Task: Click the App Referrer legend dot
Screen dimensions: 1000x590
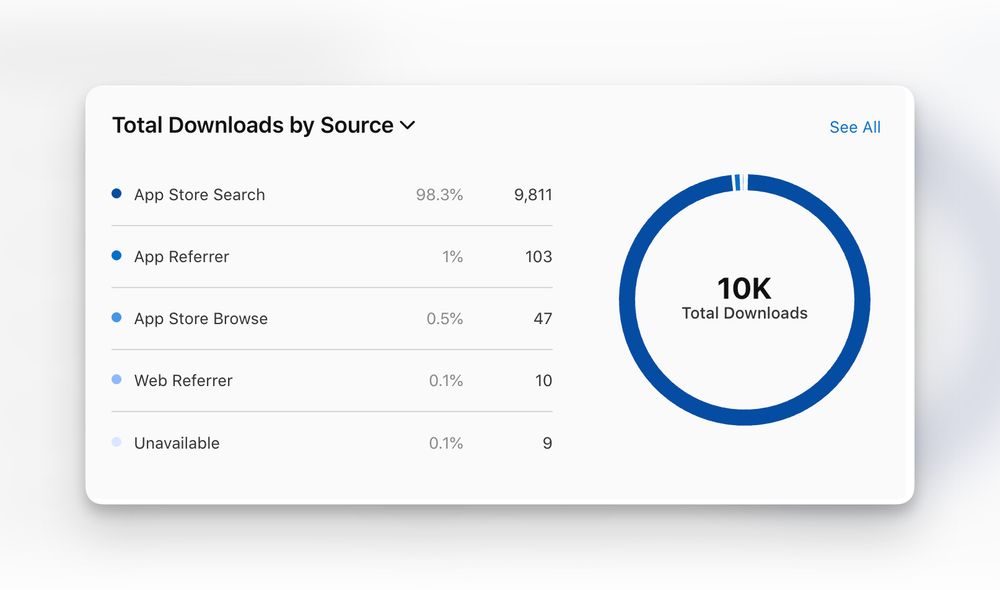Action: click(x=116, y=255)
